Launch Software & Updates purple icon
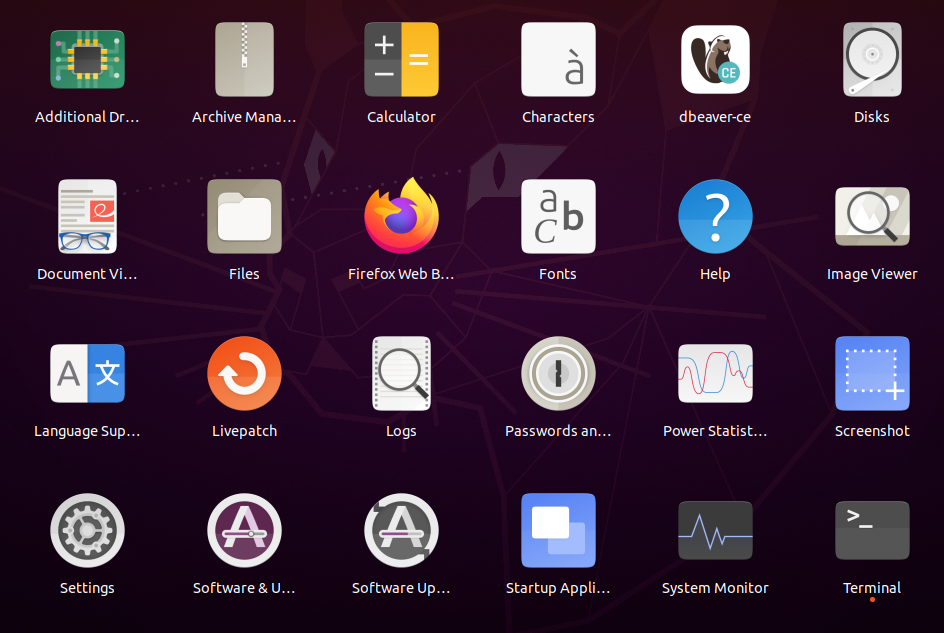 244,531
